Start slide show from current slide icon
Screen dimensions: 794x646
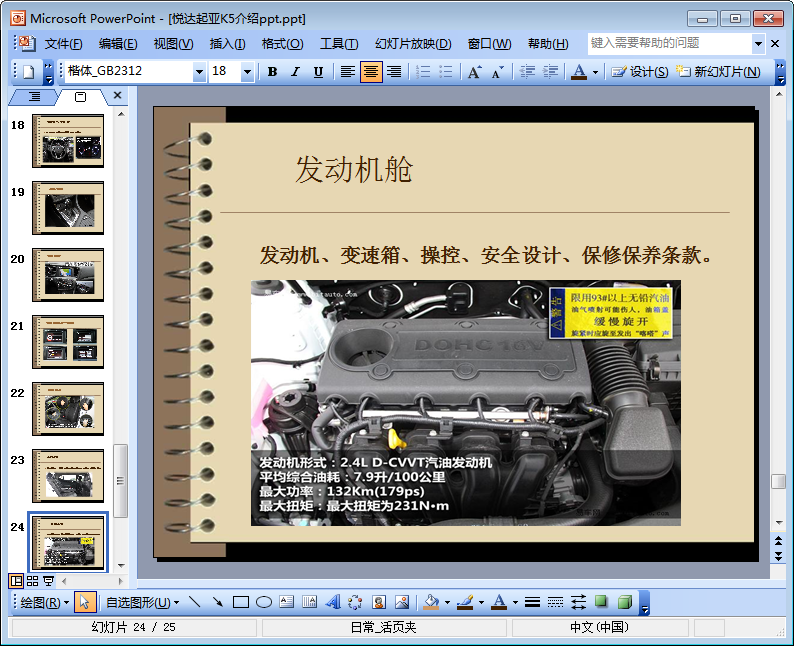pyautogui.click(x=48, y=581)
